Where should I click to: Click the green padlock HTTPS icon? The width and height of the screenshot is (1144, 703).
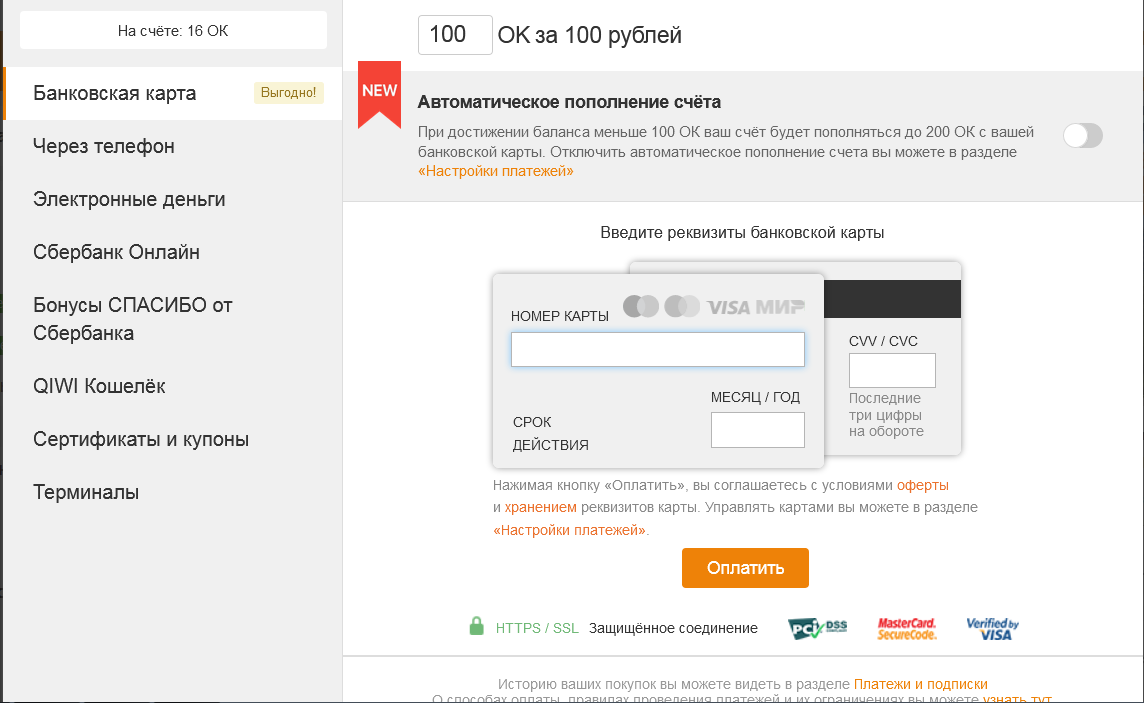pos(476,626)
